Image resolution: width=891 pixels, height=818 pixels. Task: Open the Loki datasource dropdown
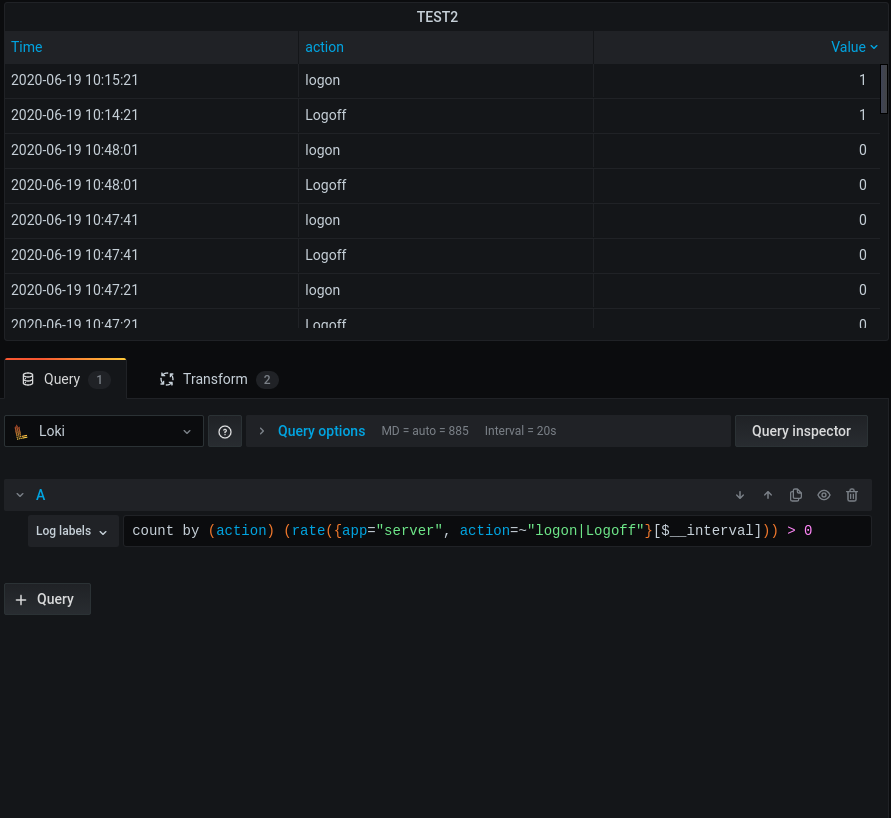[x=103, y=431]
